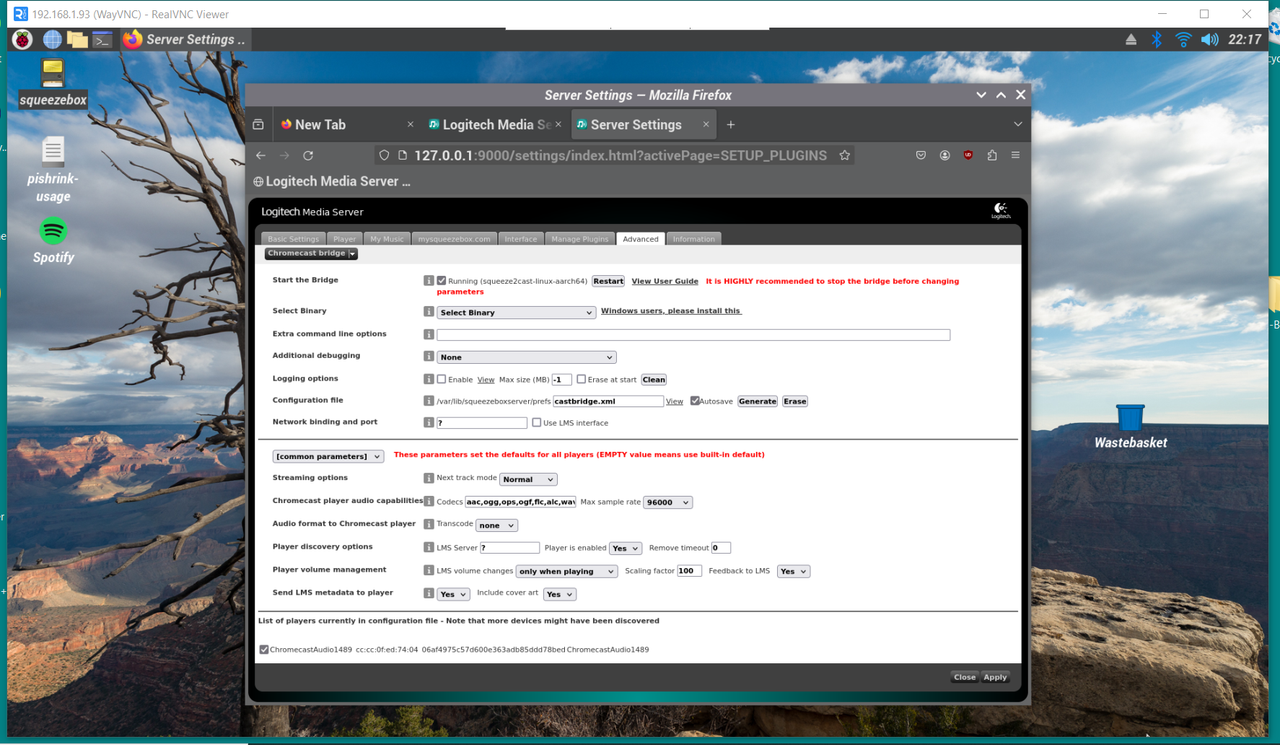1280x745 pixels.
Task: Click the Restart bridge button
Action: [x=608, y=282]
